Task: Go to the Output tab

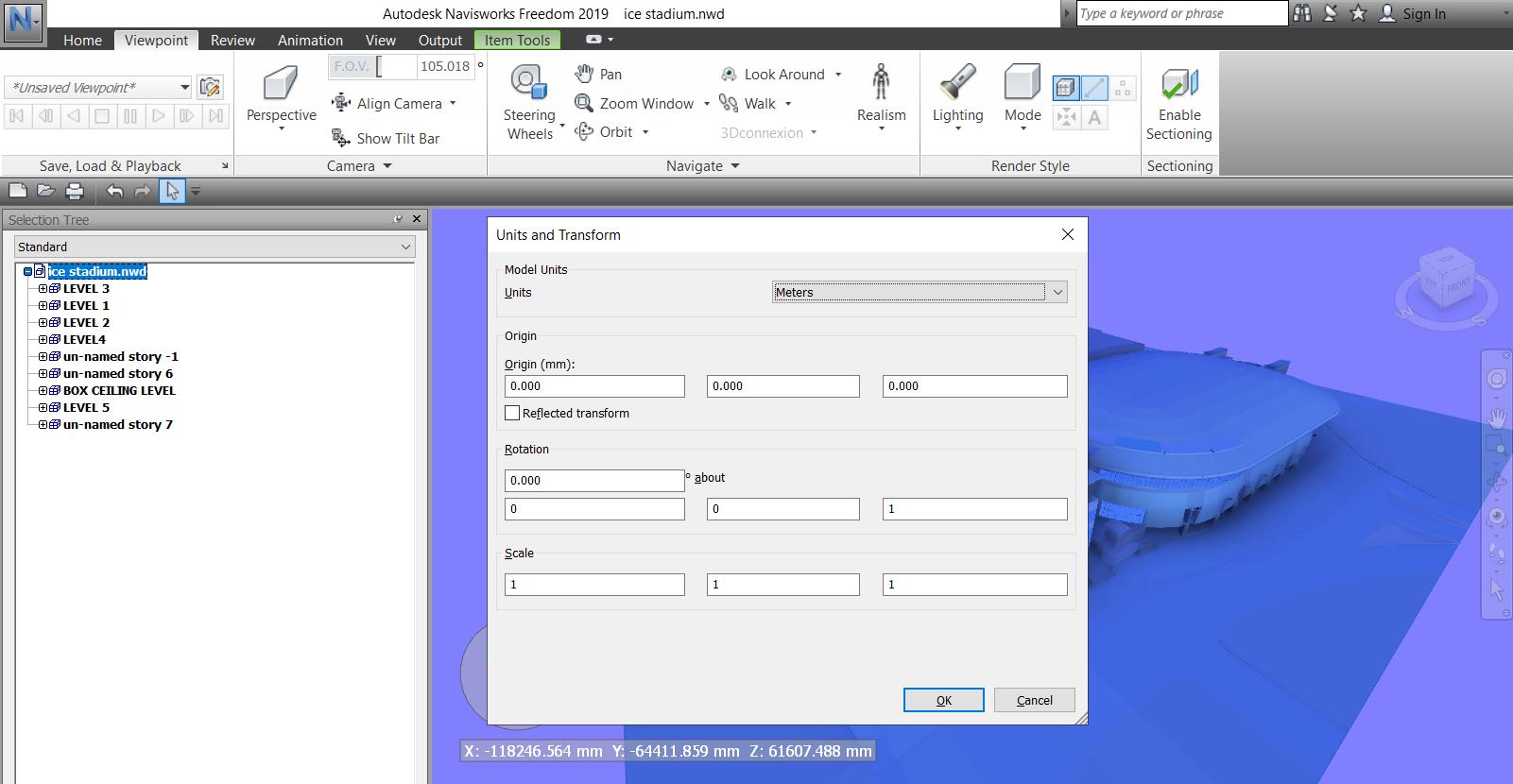Action: click(440, 40)
